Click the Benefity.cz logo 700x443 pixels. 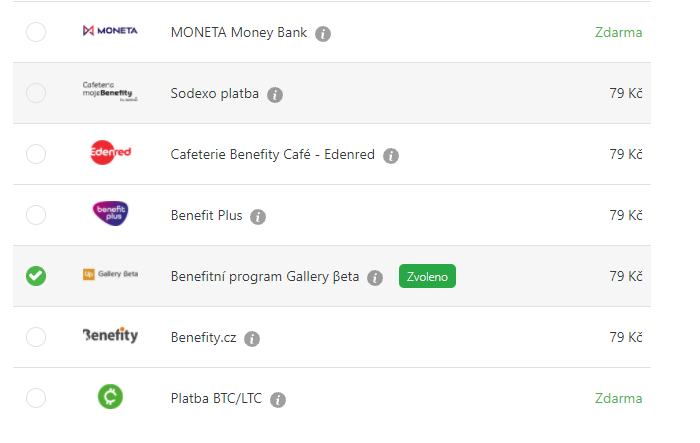click(x=110, y=337)
